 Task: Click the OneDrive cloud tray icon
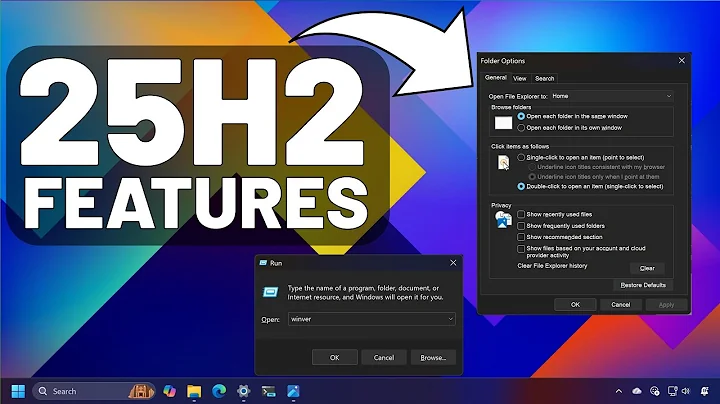[637, 391]
